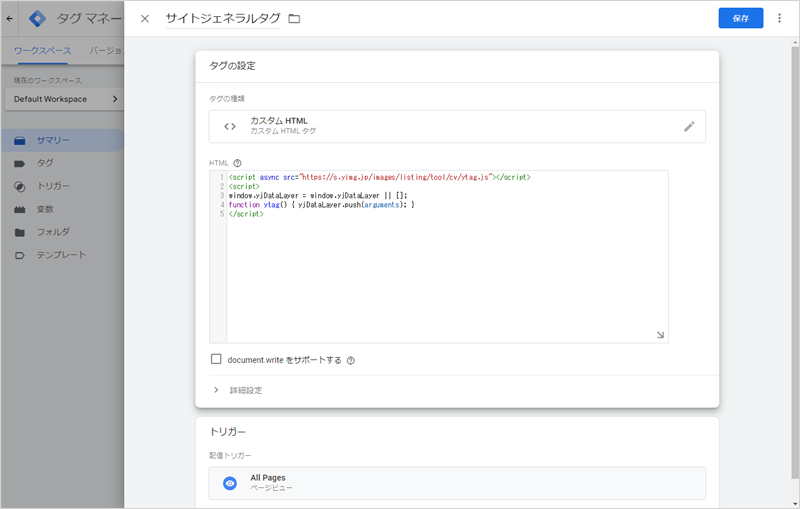Click the closing </script> code line
This screenshot has height=509, width=800.
[246, 214]
